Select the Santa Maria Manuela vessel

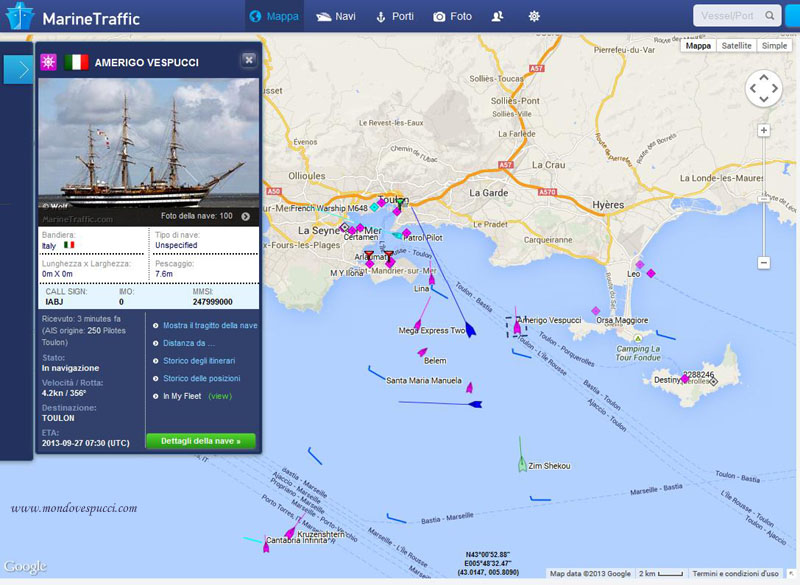coord(469,388)
